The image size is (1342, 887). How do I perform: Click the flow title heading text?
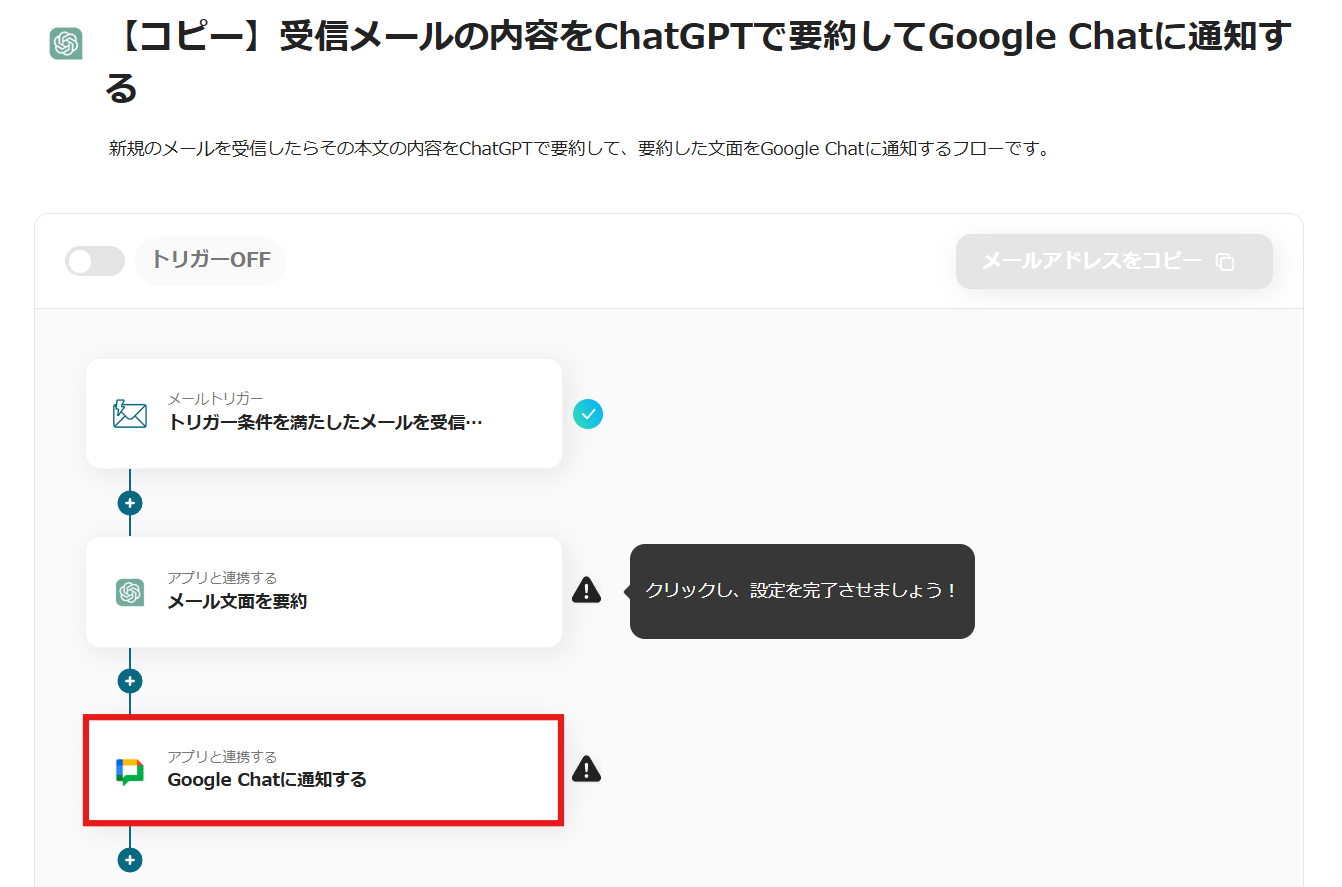698,62
